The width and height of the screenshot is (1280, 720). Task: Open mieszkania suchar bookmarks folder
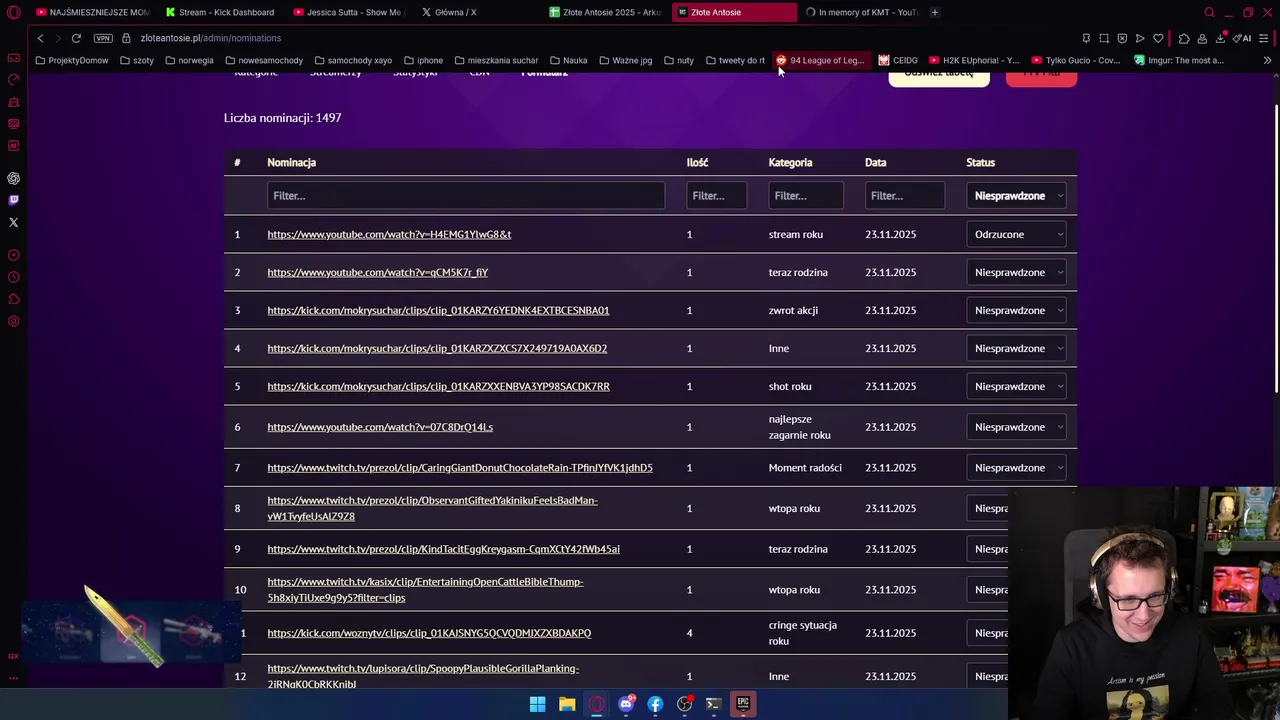point(496,60)
